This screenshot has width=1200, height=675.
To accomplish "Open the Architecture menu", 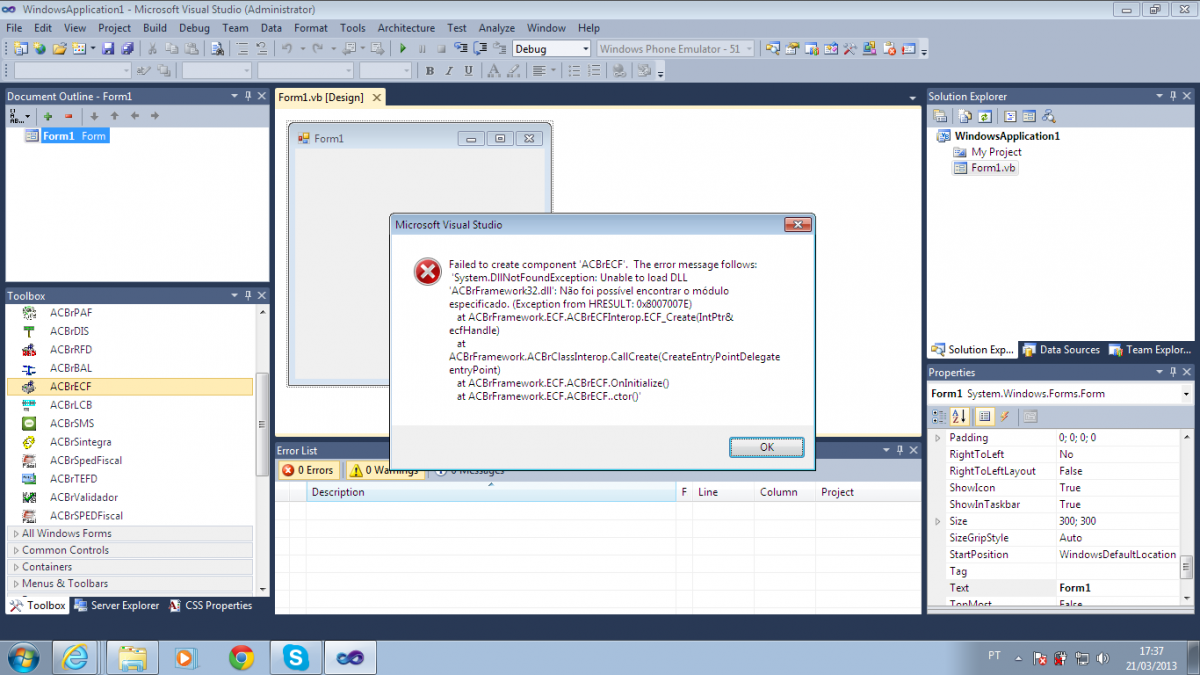I will coord(406,28).
